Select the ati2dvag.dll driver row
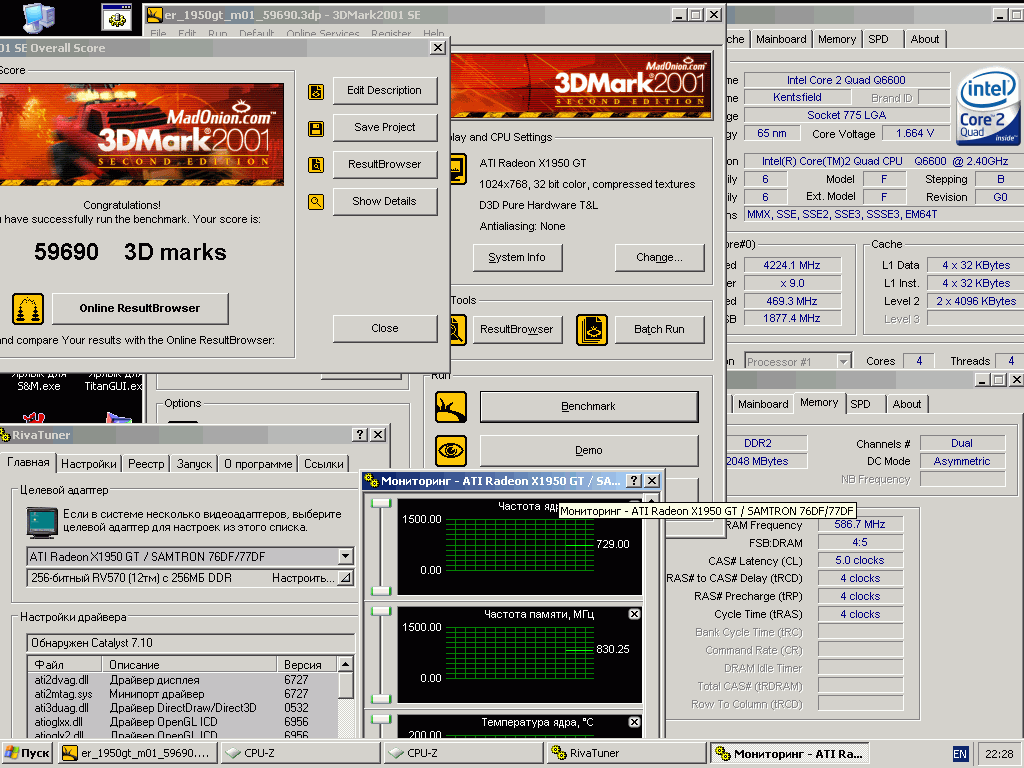The height and width of the screenshot is (768, 1024). tap(183, 680)
